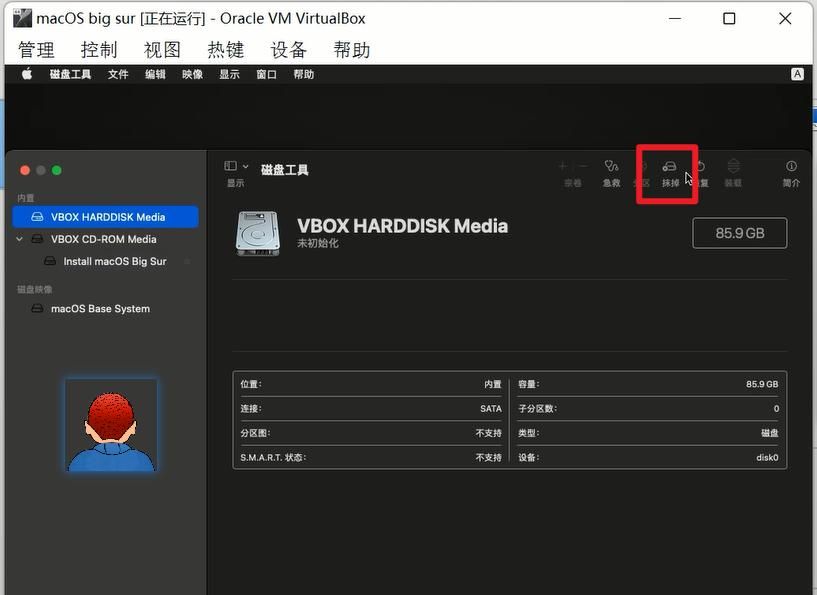Open VirtualBox 设备 menu

[288, 50]
